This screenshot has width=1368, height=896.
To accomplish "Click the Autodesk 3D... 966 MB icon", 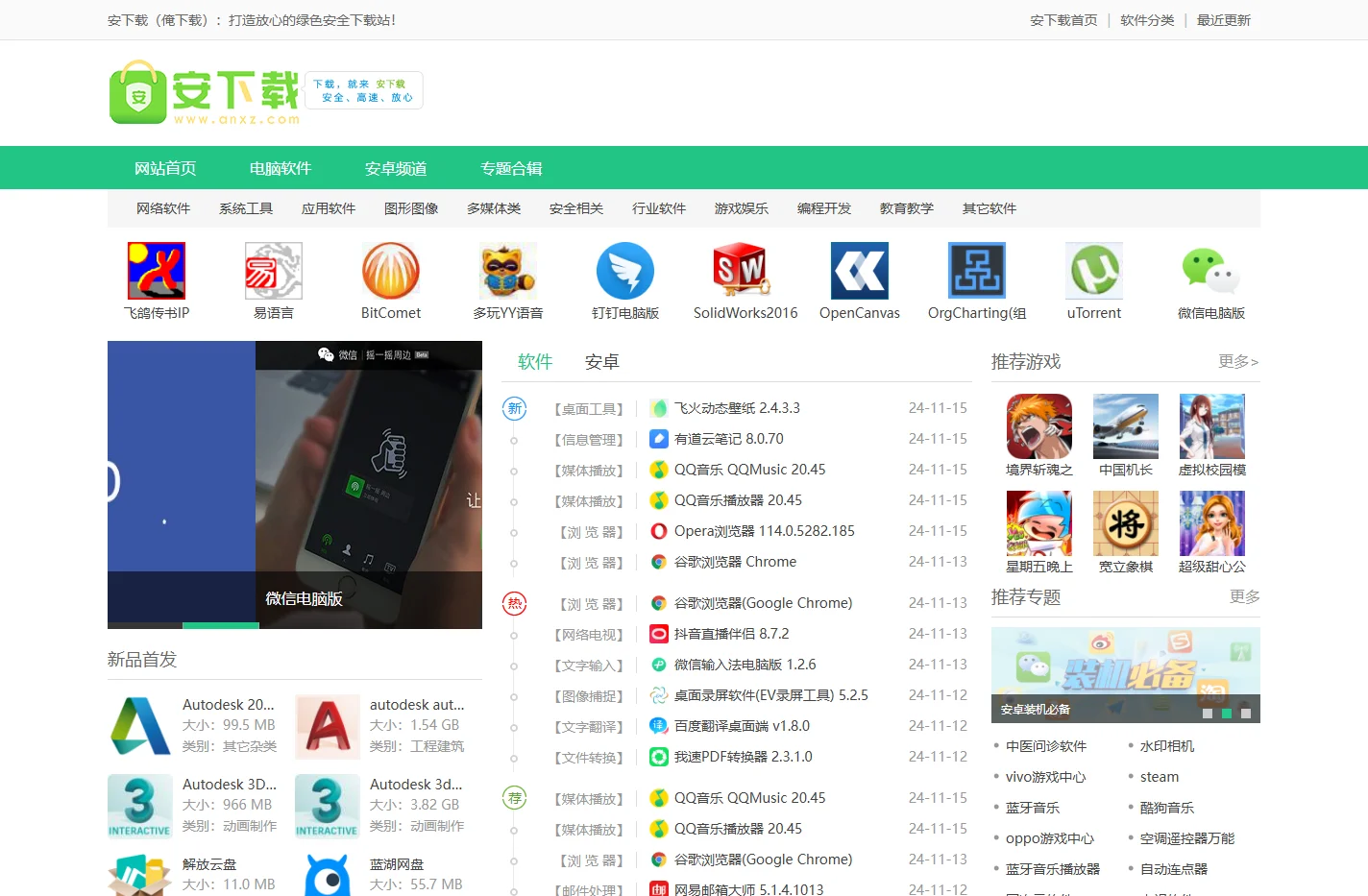I will (140, 807).
